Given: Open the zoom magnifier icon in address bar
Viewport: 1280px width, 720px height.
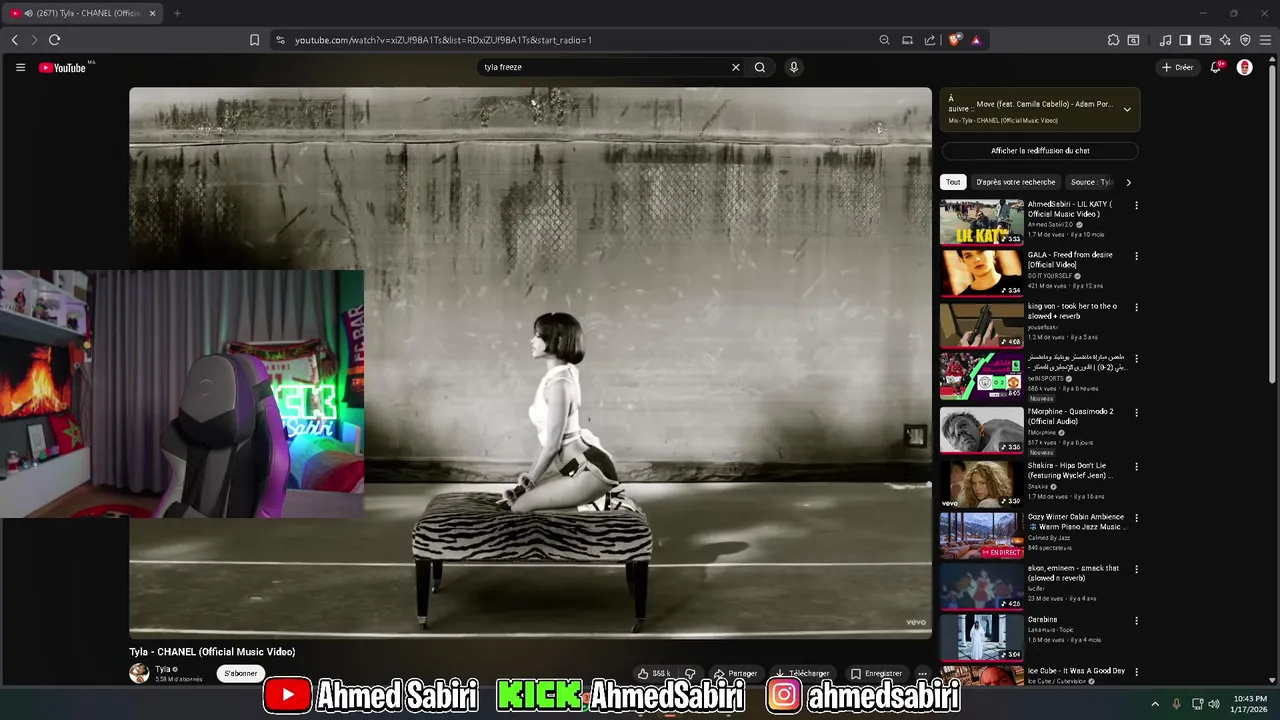Looking at the screenshot, I should 884,40.
